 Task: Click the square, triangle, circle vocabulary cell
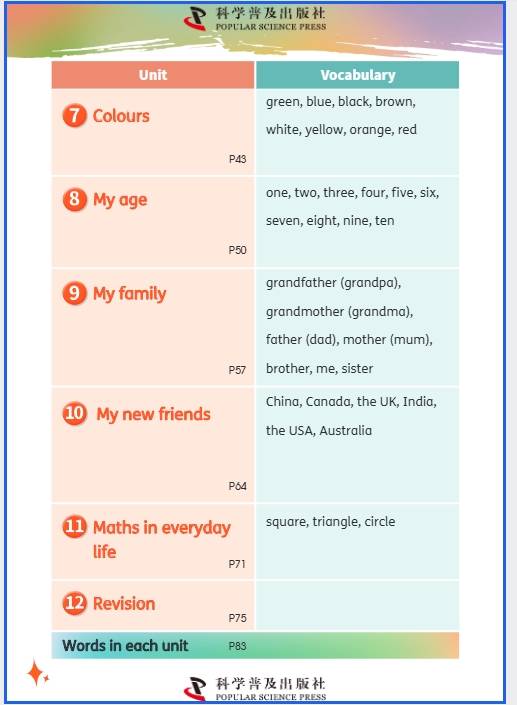[x=357, y=541]
